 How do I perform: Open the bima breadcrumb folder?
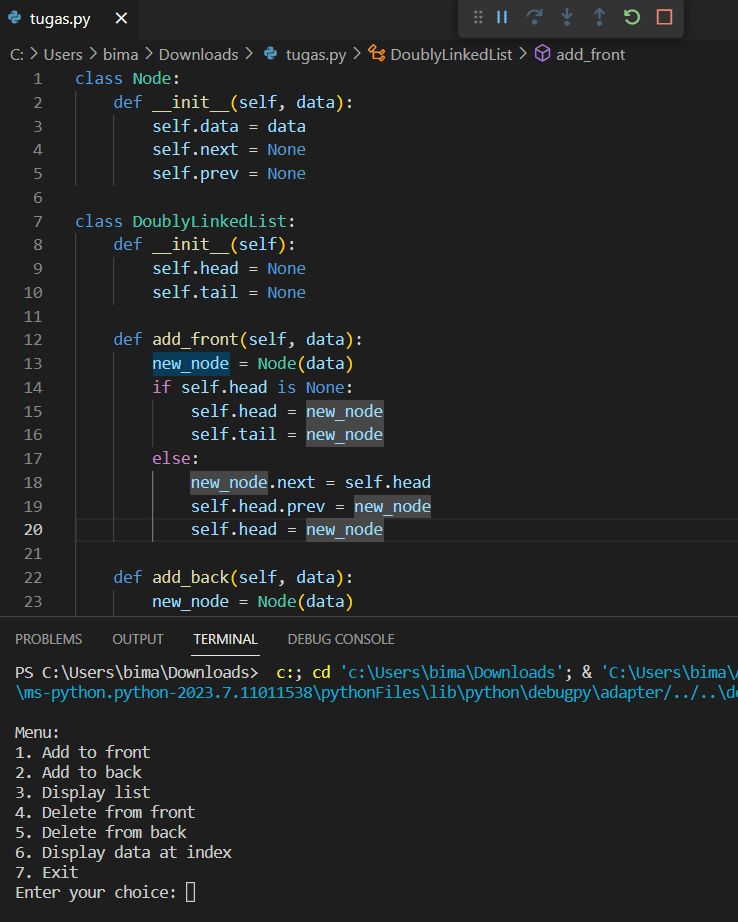point(121,55)
